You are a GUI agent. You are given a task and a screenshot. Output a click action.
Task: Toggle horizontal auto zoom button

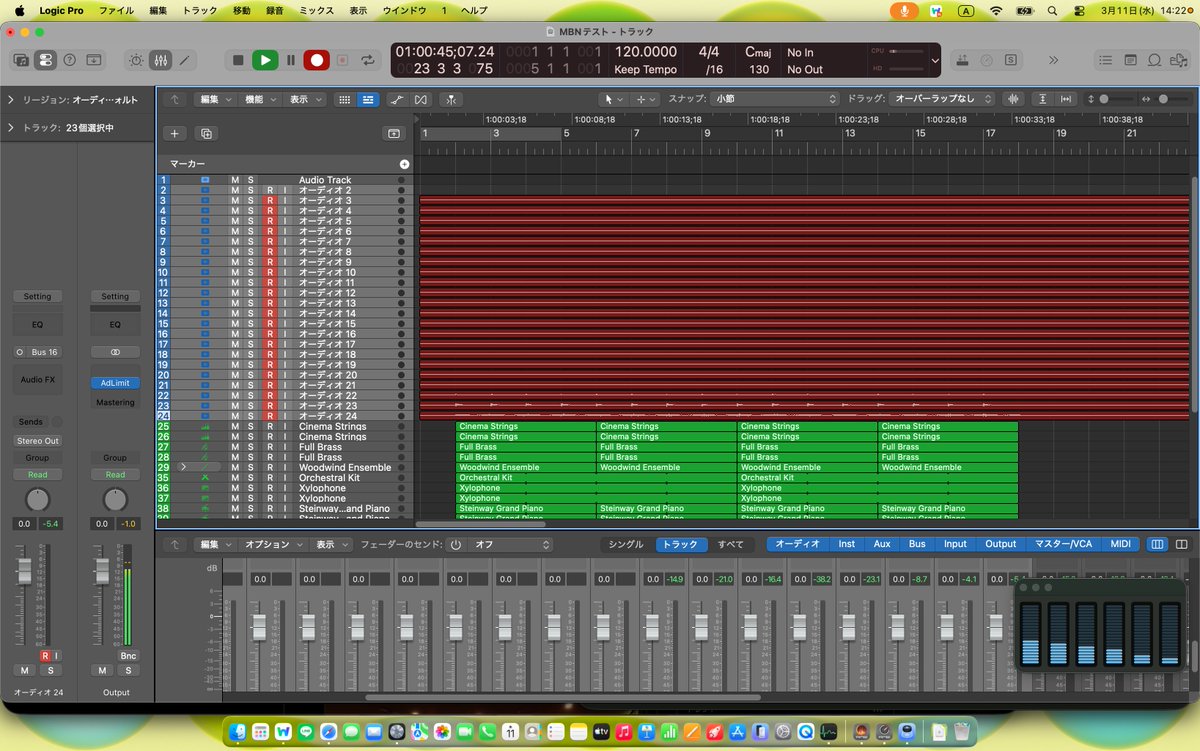tap(1066, 100)
